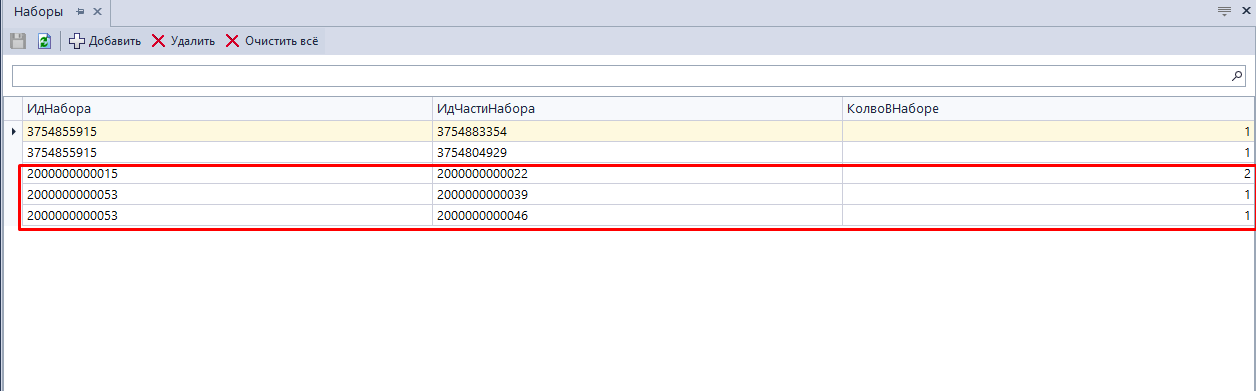This screenshot has width=1256, height=391.
Task: Select the current row indicator arrow
Action: tap(12, 131)
